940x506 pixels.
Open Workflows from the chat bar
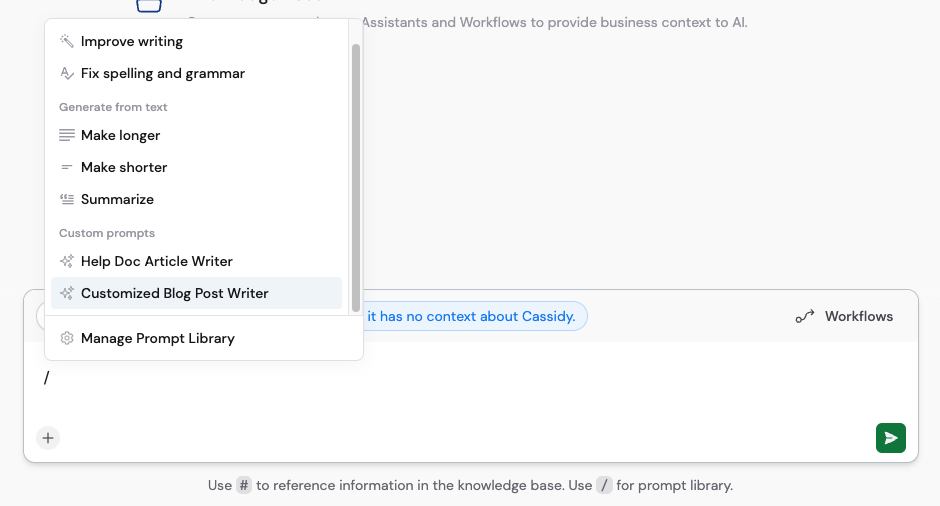tap(844, 316)
